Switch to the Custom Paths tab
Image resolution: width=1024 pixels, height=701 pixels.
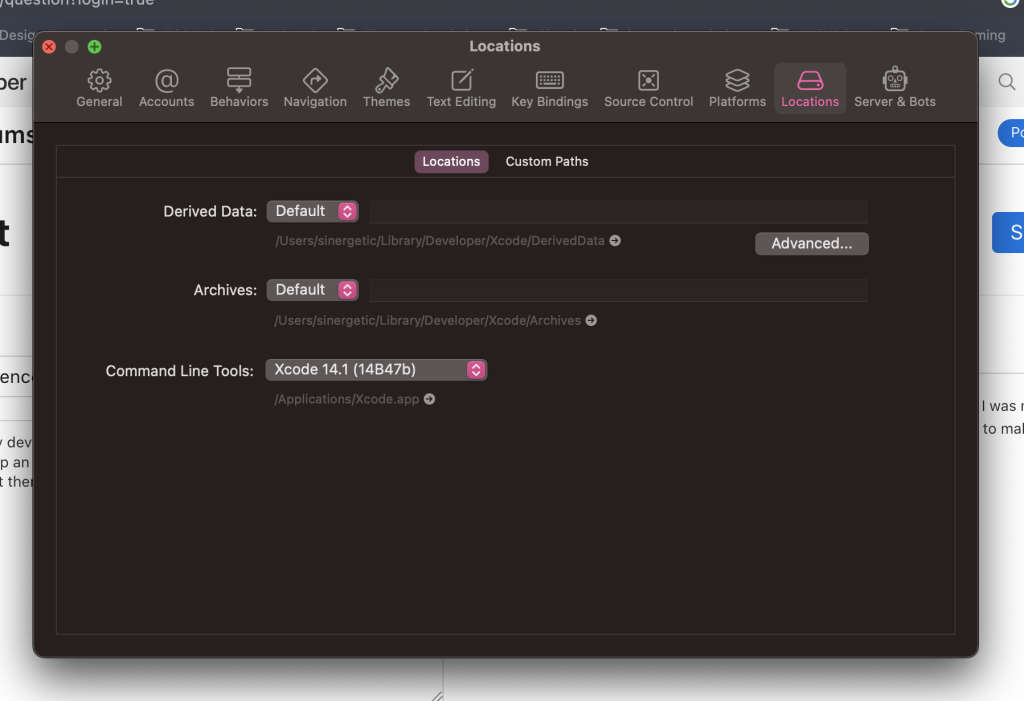547,162
